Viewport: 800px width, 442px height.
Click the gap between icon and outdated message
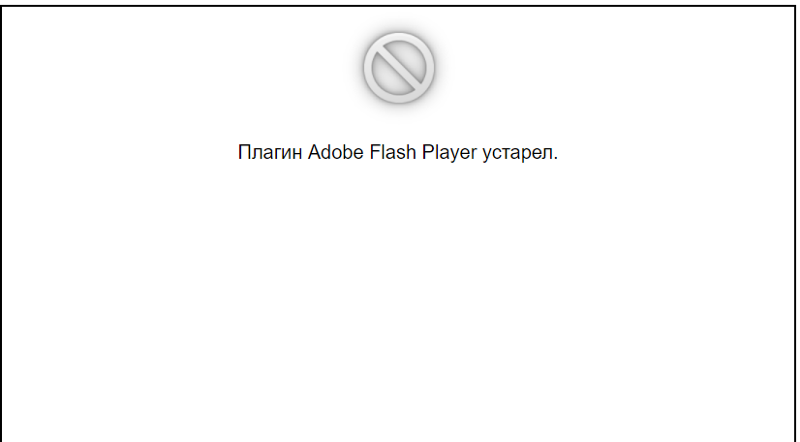click(398, 128)
